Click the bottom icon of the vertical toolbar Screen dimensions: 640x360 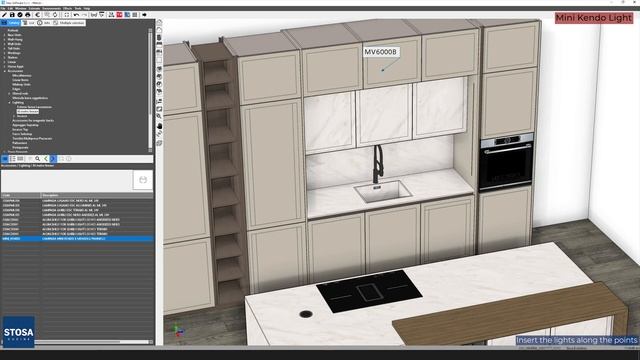point(159,143)
